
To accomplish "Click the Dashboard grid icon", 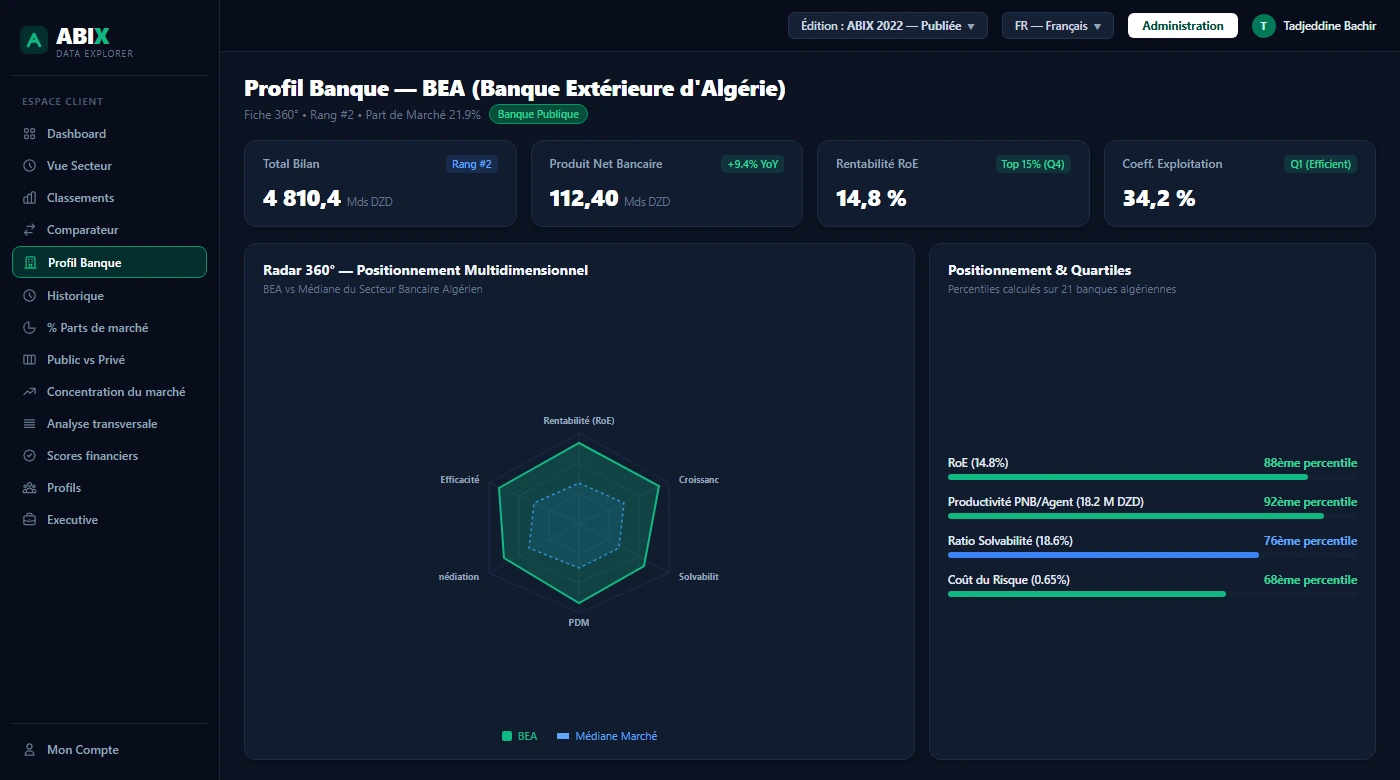I will coord(29,134).
